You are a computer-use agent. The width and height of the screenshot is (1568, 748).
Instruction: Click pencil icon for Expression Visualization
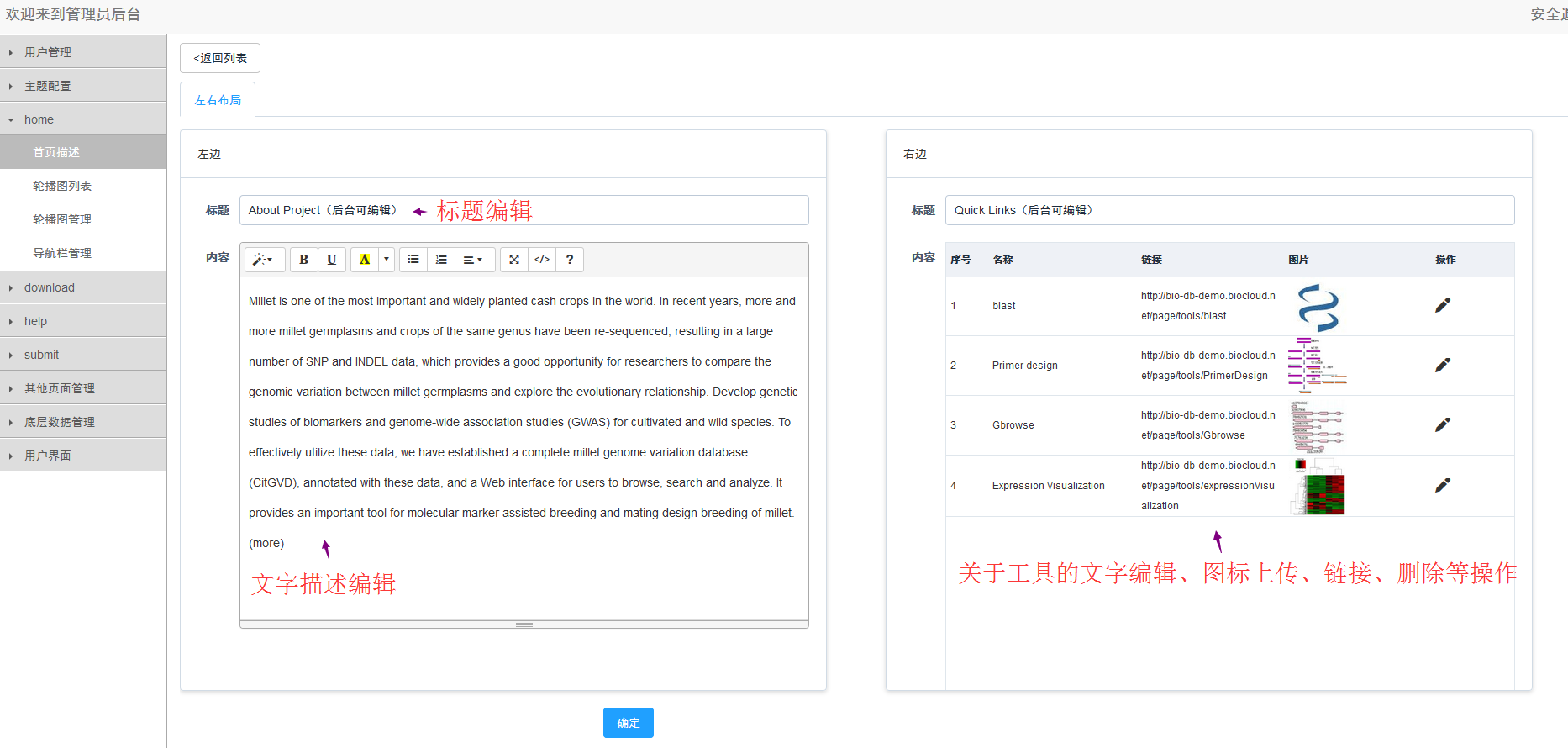[x=1442, y=486]
